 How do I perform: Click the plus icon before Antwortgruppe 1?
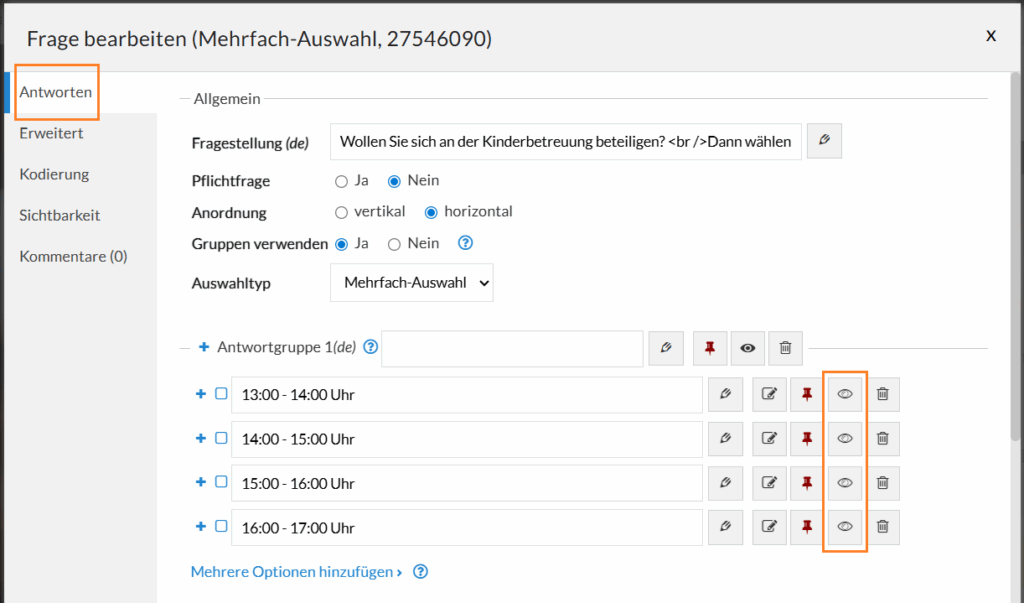(x=204, y=347)
